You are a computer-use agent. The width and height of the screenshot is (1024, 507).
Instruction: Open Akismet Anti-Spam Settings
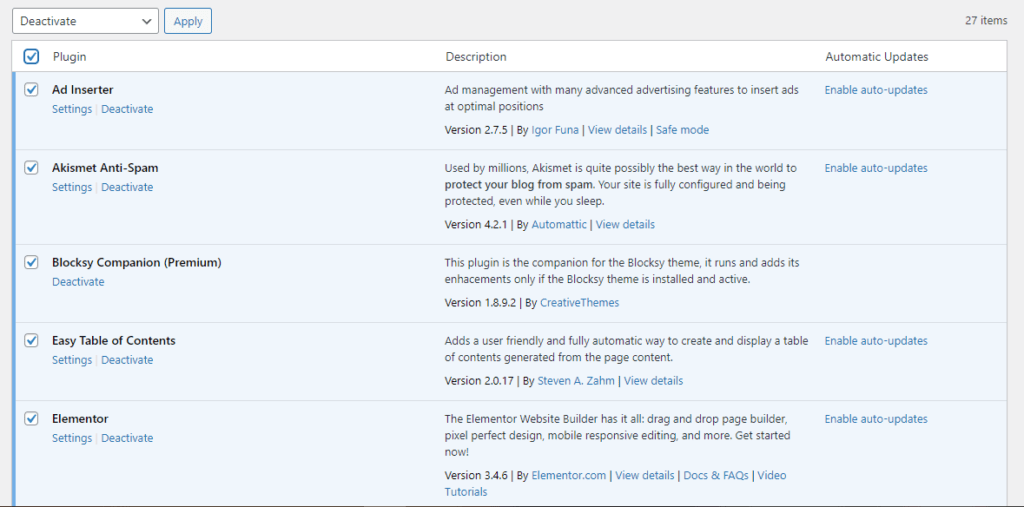coord(72,187)
